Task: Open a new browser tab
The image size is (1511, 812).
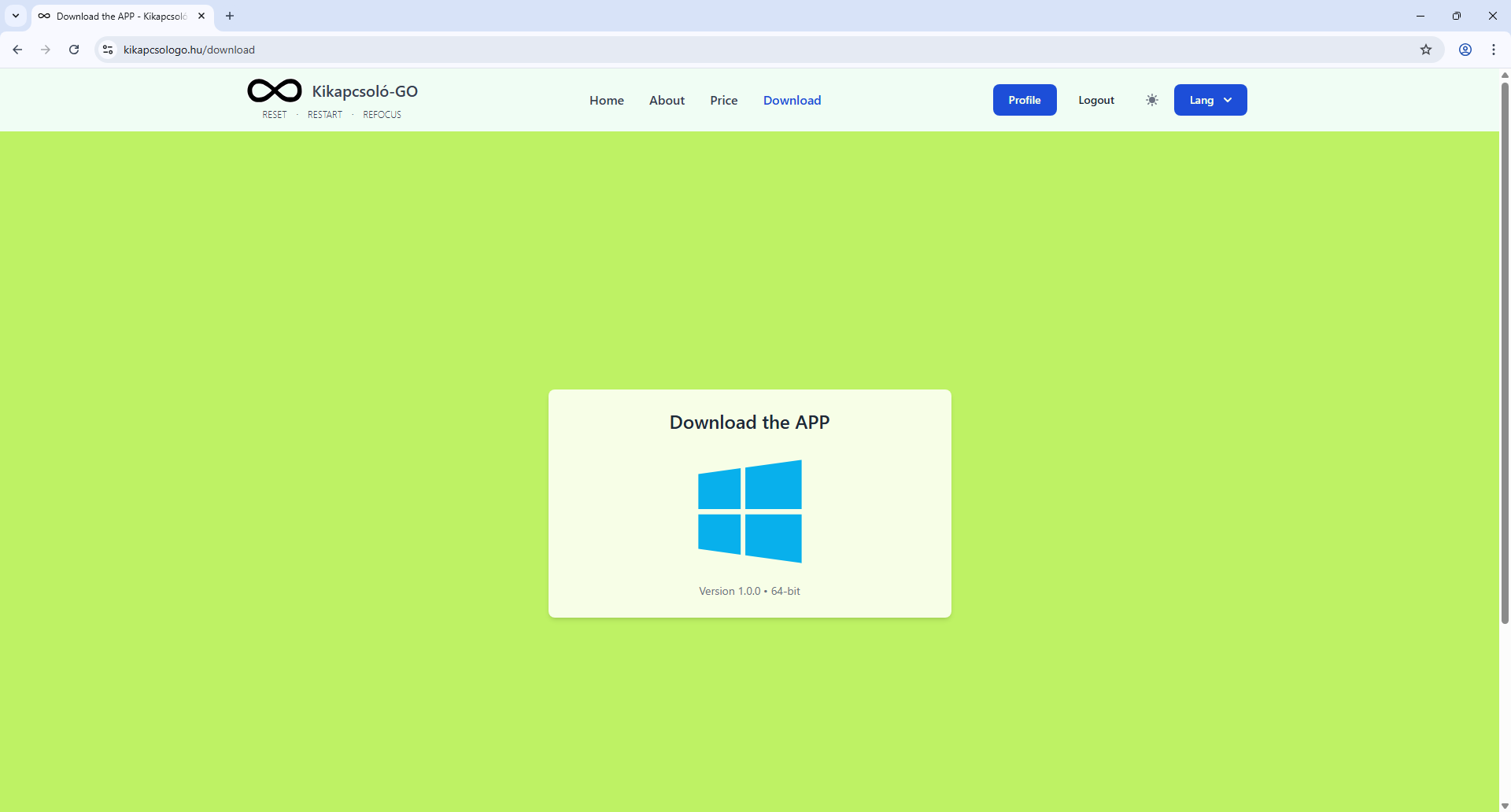Action: click(x=230, y=16)
